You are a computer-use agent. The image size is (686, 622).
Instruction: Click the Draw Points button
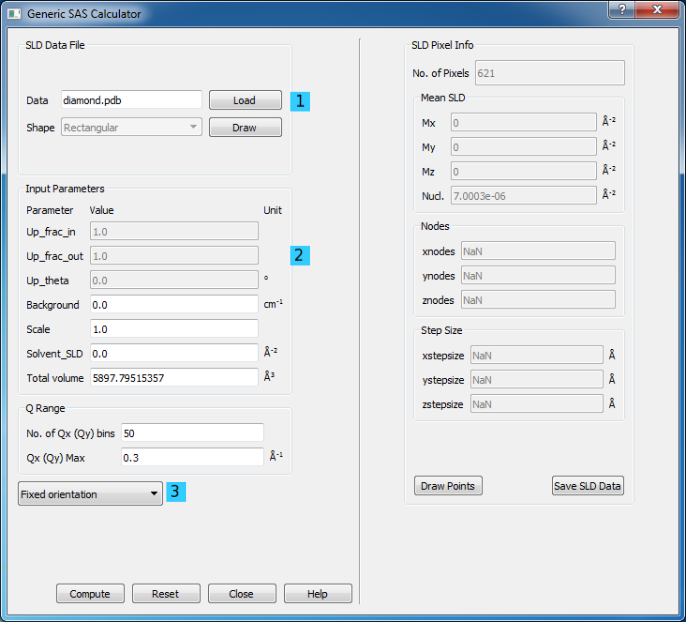[x=447, y=486]
